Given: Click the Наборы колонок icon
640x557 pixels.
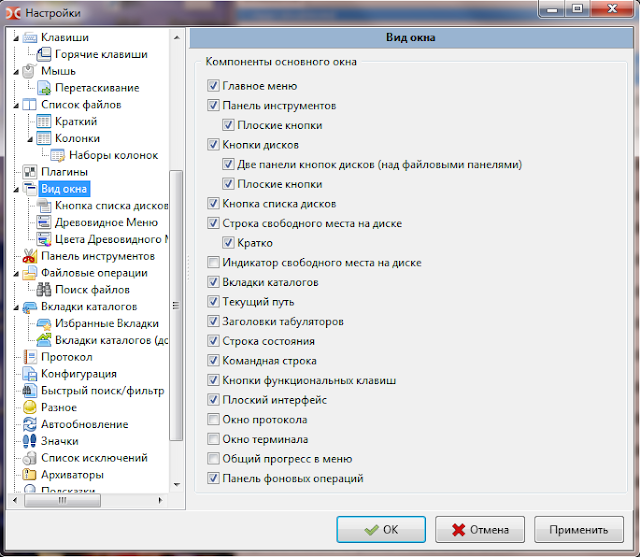Looking at the screenshot, I should tap(58, 155).
